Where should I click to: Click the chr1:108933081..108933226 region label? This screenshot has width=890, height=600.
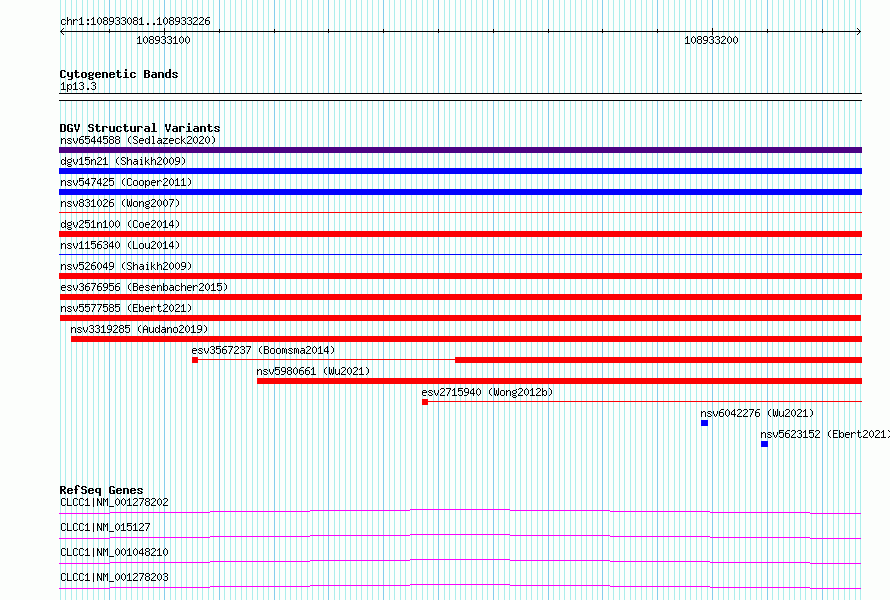tap(135, 22)
